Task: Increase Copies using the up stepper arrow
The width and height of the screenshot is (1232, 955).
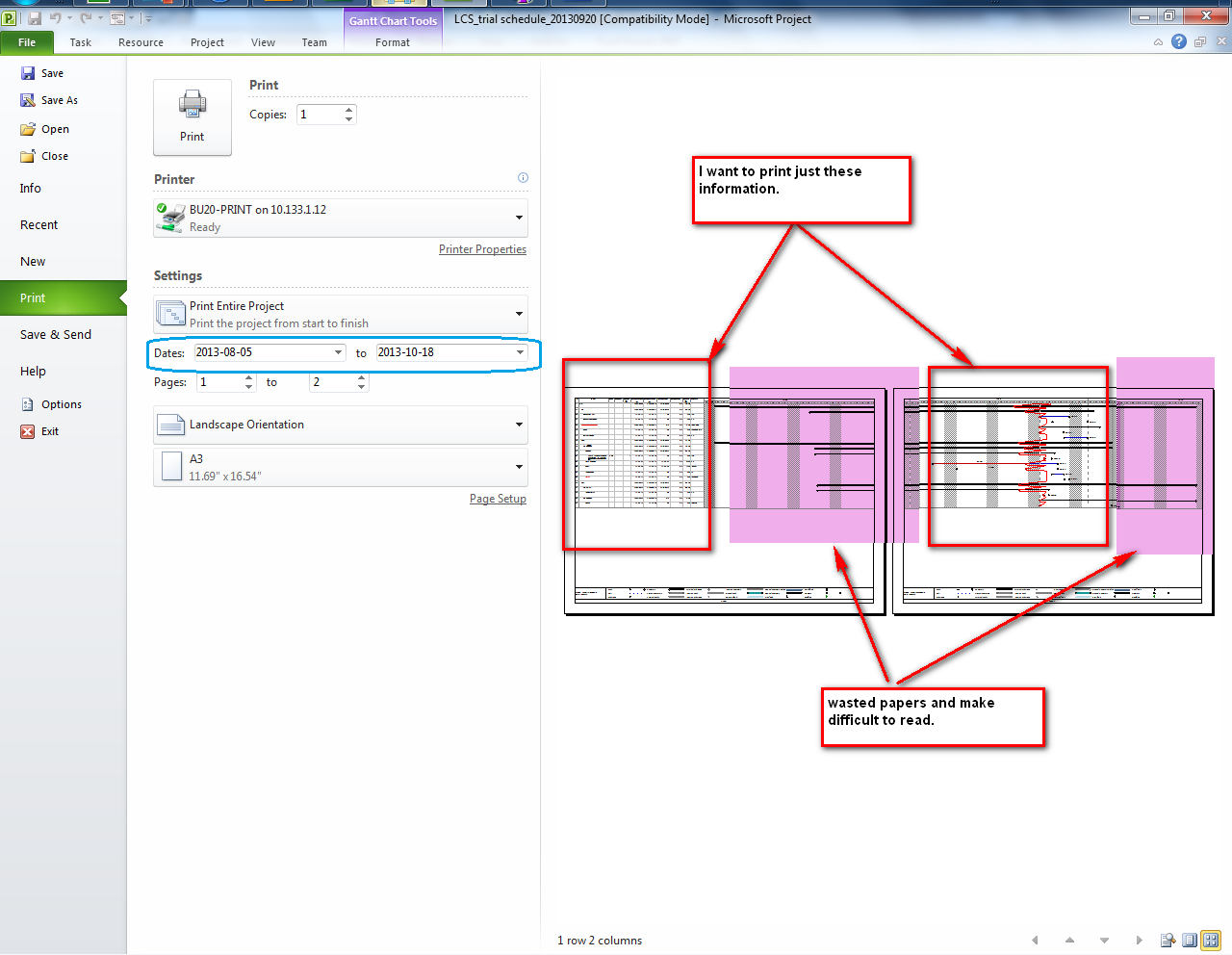Action: (348, 109)
